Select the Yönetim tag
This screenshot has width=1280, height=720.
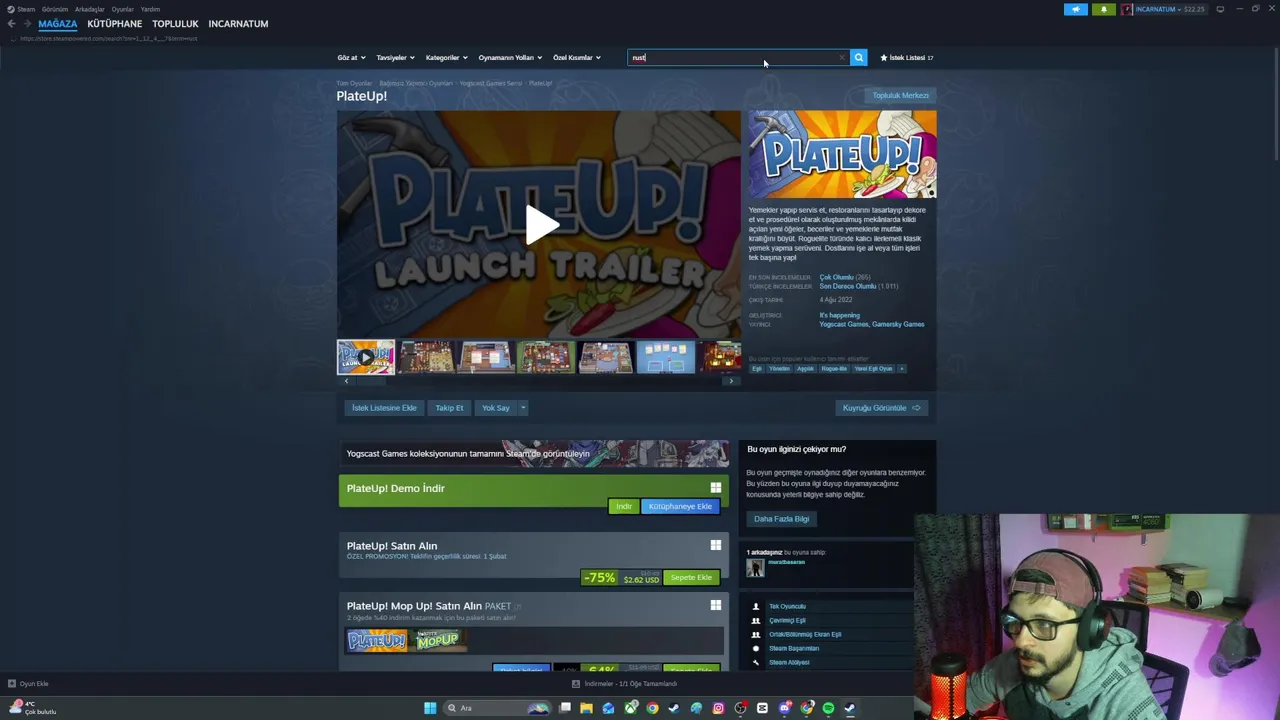click(x=779, y=369)
